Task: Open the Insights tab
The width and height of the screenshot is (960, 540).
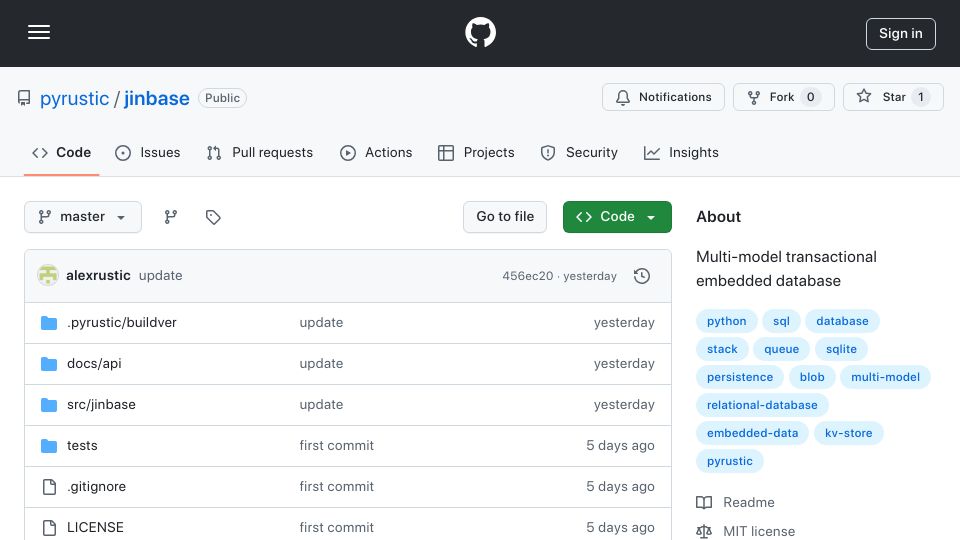Action: pos(681,152)
